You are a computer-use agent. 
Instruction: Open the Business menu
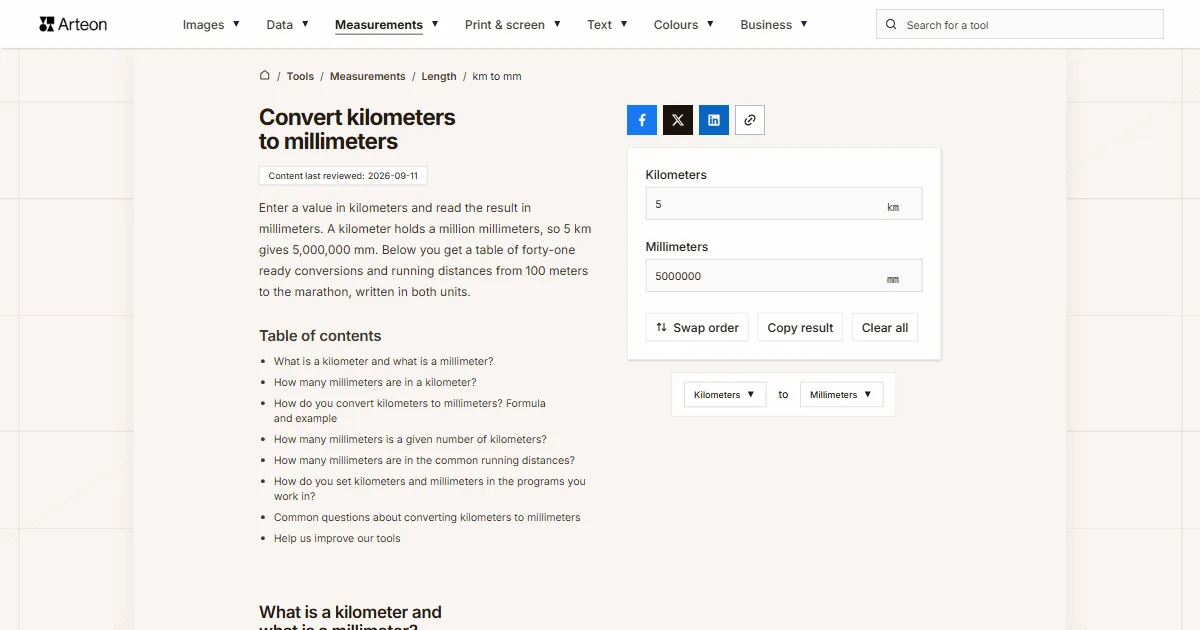point(774,25)
